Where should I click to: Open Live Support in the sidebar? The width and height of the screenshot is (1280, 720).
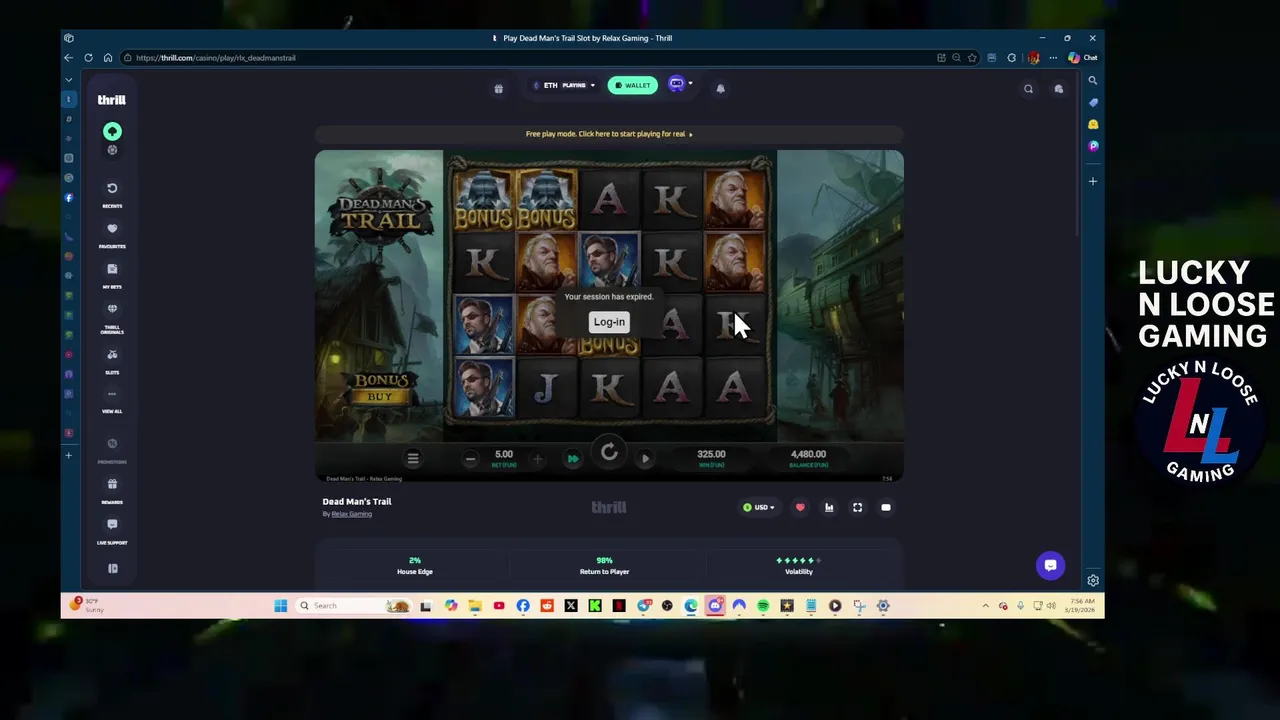[112, 531]
